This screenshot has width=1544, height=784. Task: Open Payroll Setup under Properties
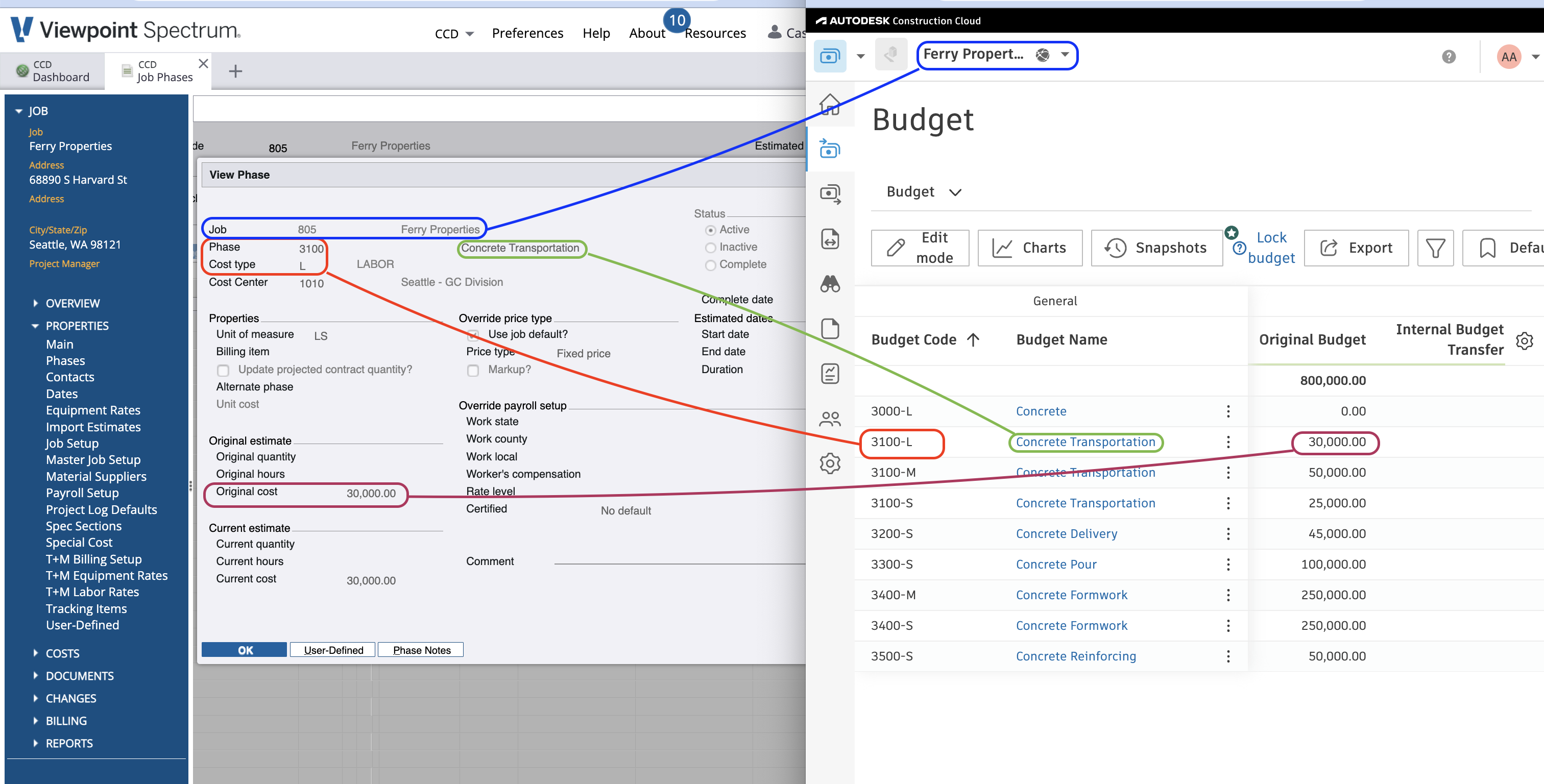click(82, 493)
